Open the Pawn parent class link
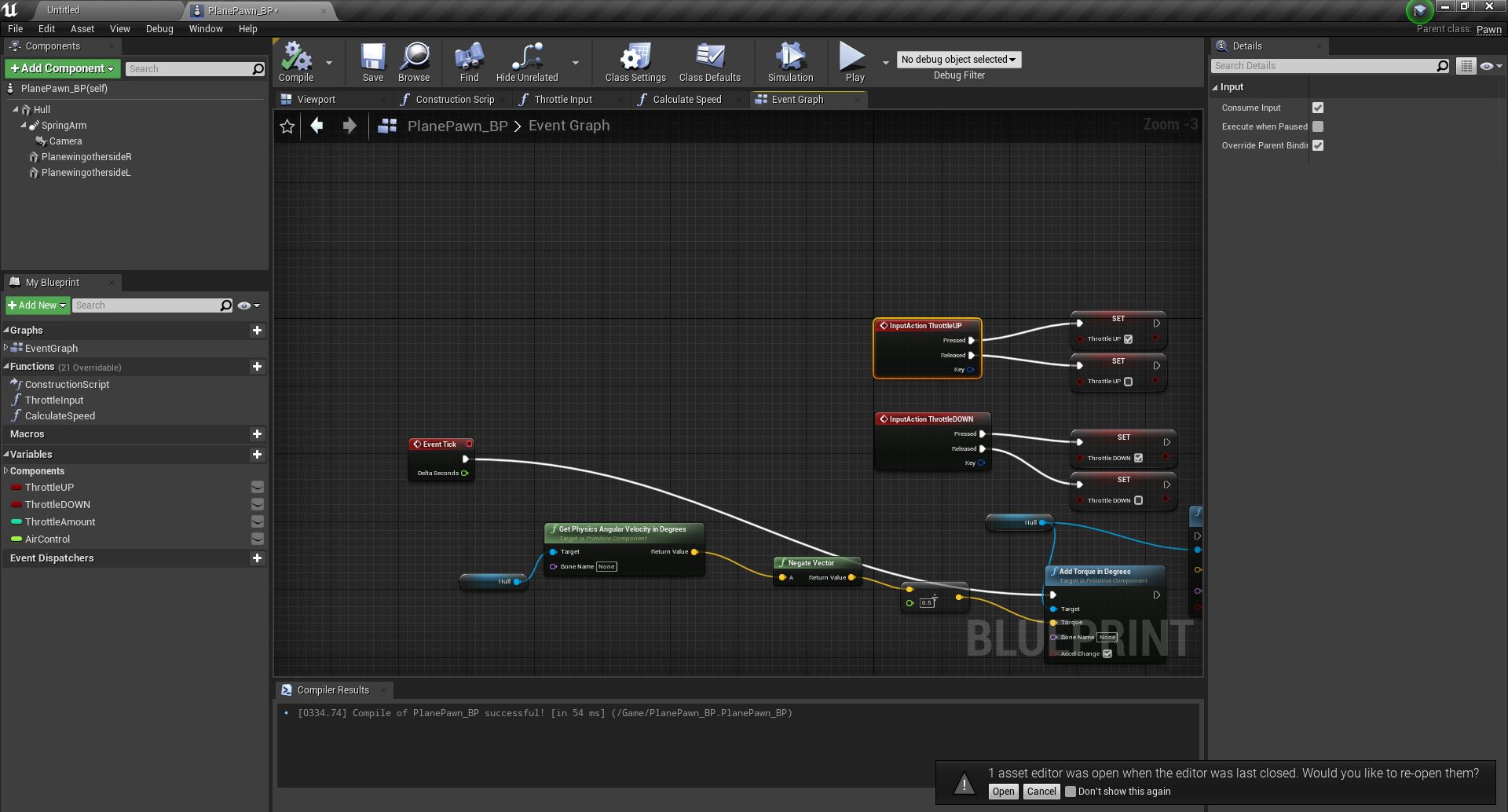Viewport: 1508px width, 812px height. tap(1488, 30)
